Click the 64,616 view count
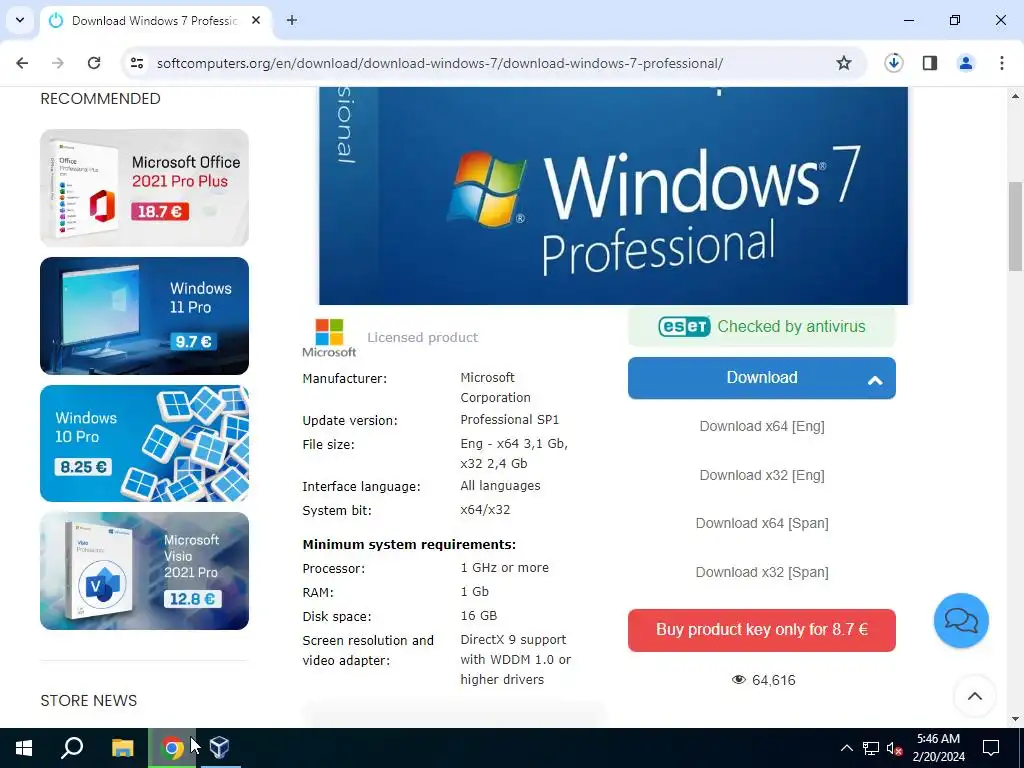Viewport: 1024px width, 768px height. (774, 680)
